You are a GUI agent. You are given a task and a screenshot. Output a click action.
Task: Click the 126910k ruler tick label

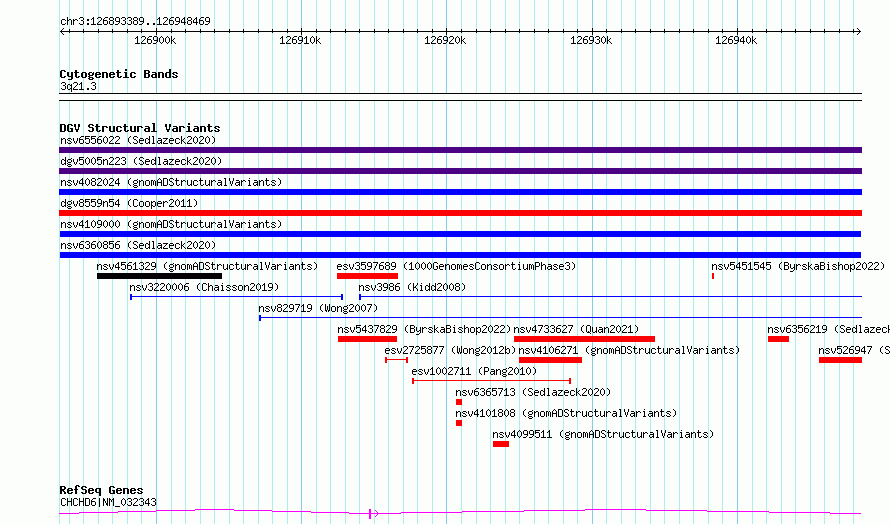(x=300, y=40)
